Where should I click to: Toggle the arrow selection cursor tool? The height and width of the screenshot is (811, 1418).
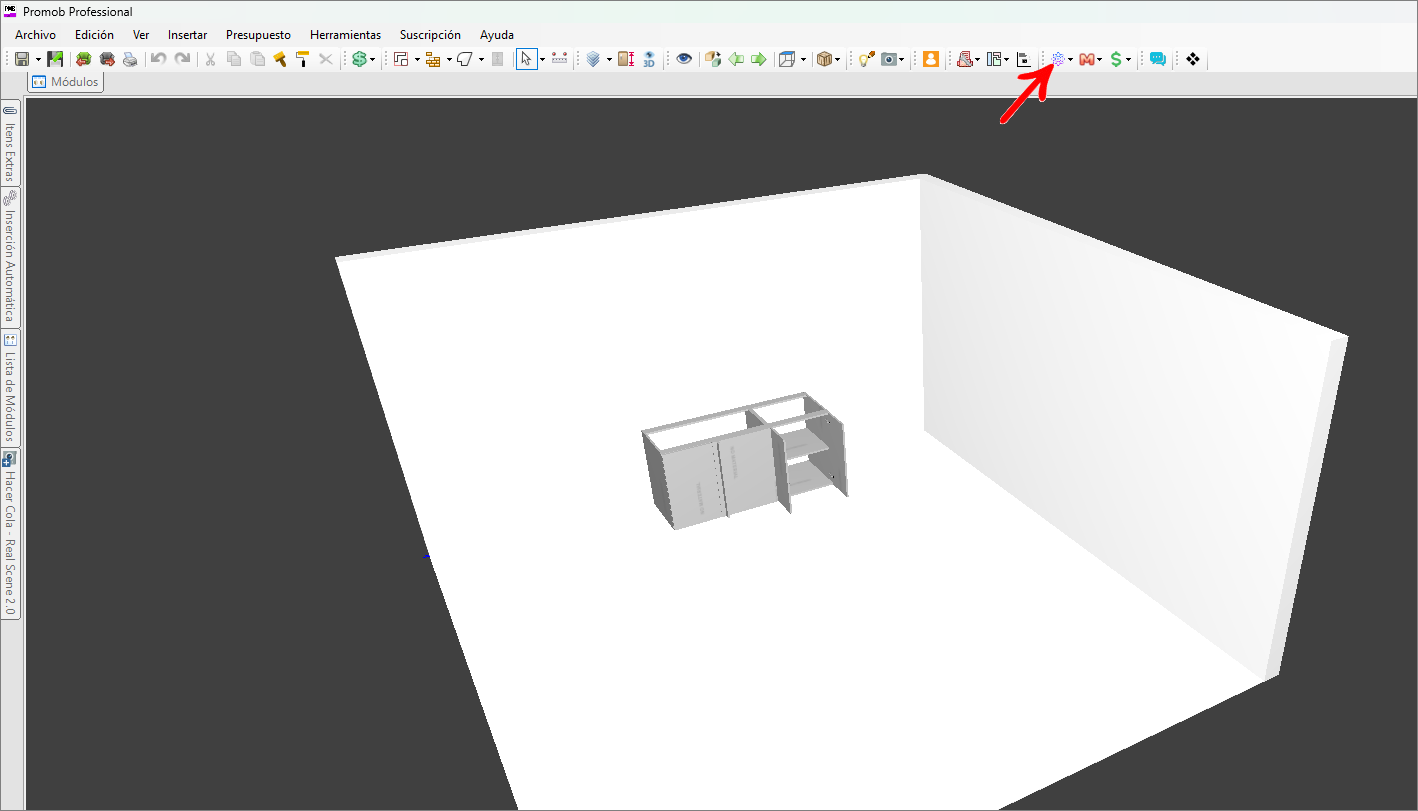pos(526,60)
